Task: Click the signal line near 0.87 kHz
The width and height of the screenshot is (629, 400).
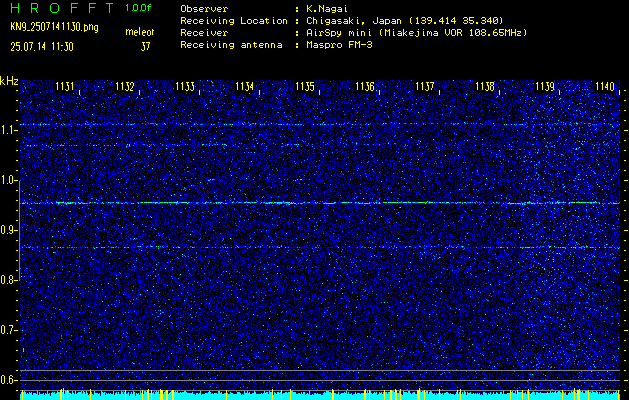Action: (x=320, y=247)
